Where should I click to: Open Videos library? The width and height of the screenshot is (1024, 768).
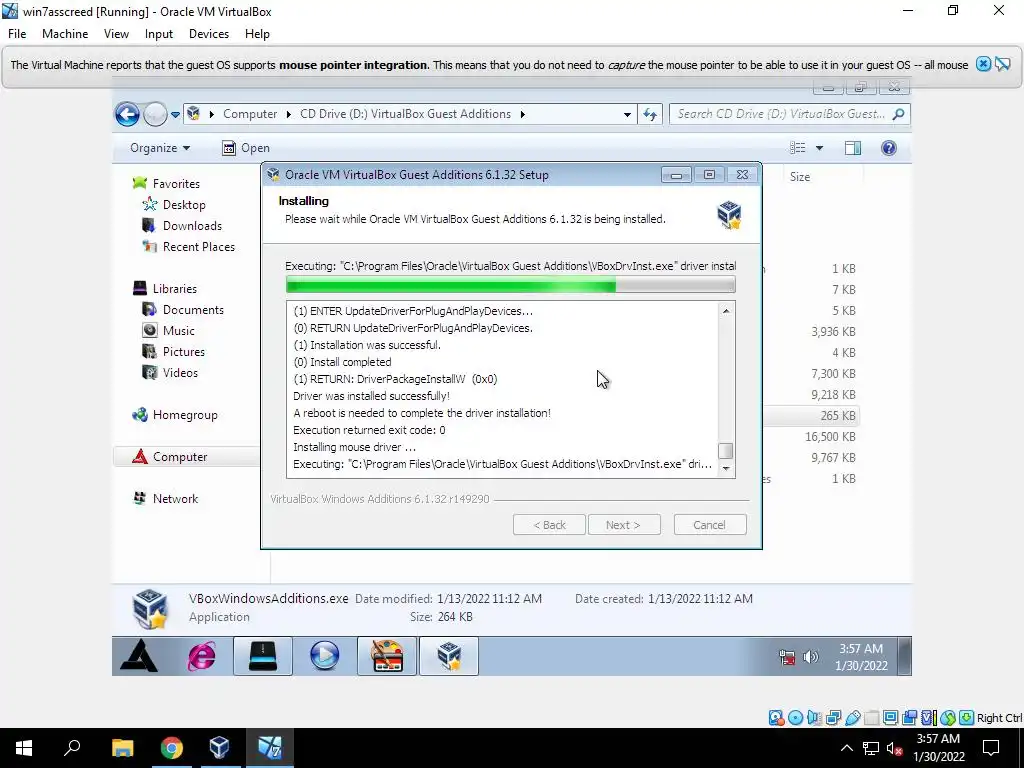tap(180, 372)
